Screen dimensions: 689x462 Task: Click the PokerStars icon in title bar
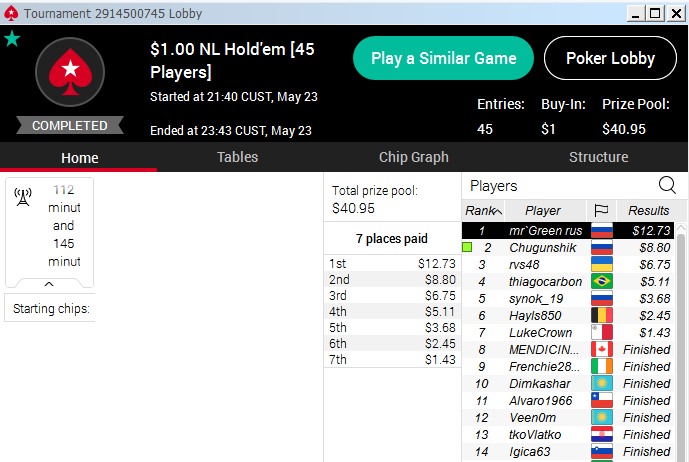(x=11, y=14)
